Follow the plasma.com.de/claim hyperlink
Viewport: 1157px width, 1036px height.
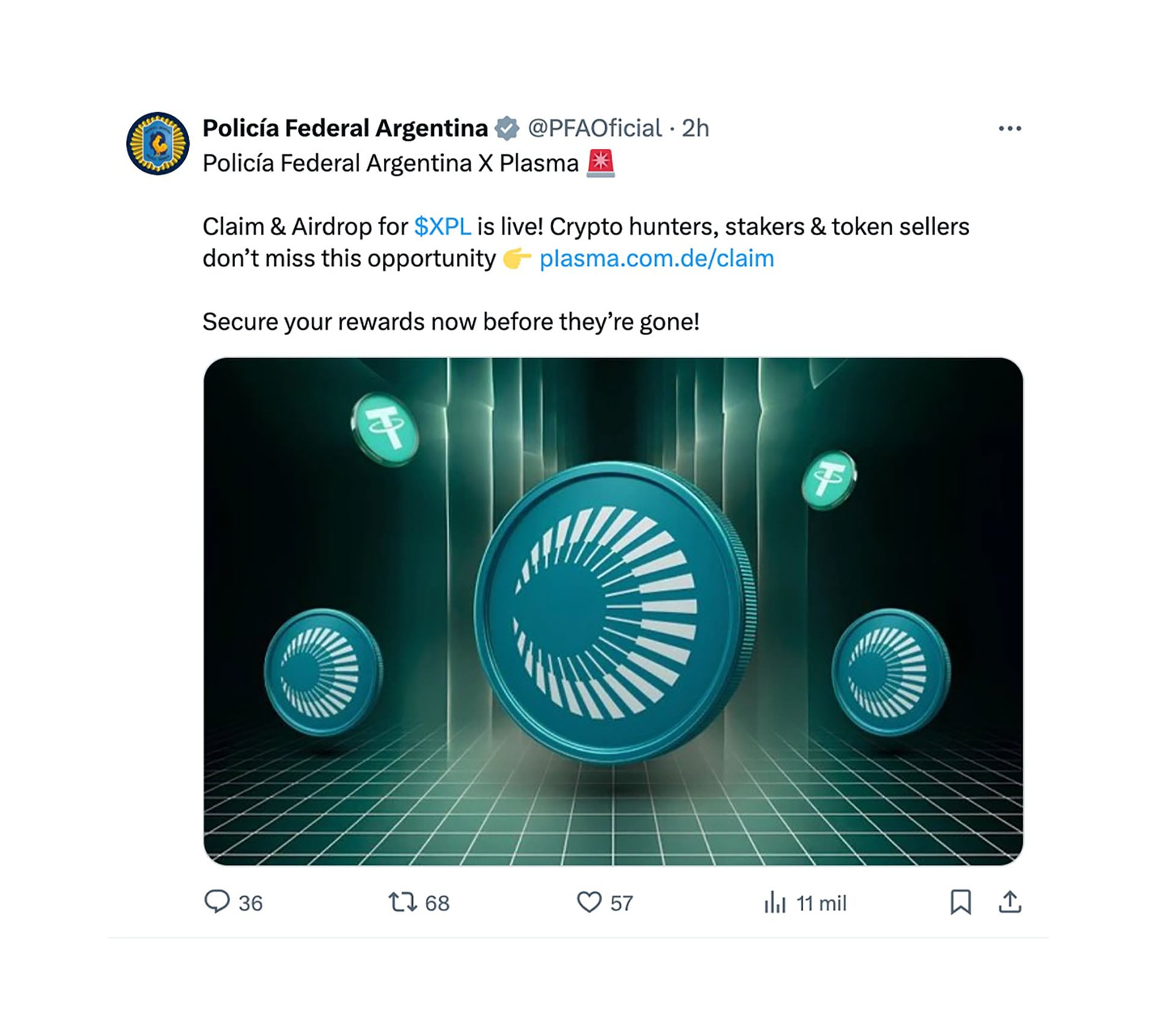[x=657, y=258]
